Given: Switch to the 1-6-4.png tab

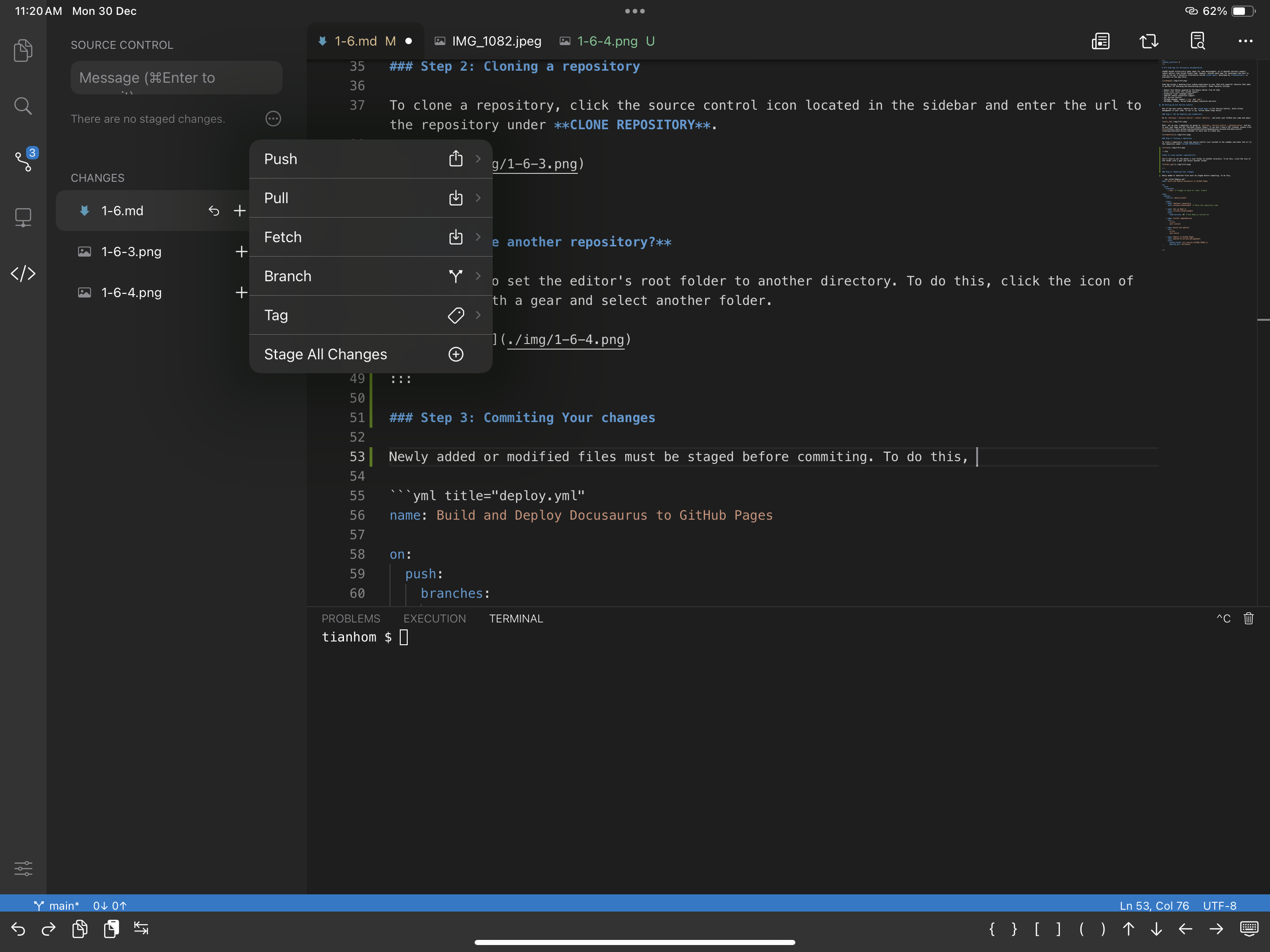Looking at the screenshot, I should 608,41.
